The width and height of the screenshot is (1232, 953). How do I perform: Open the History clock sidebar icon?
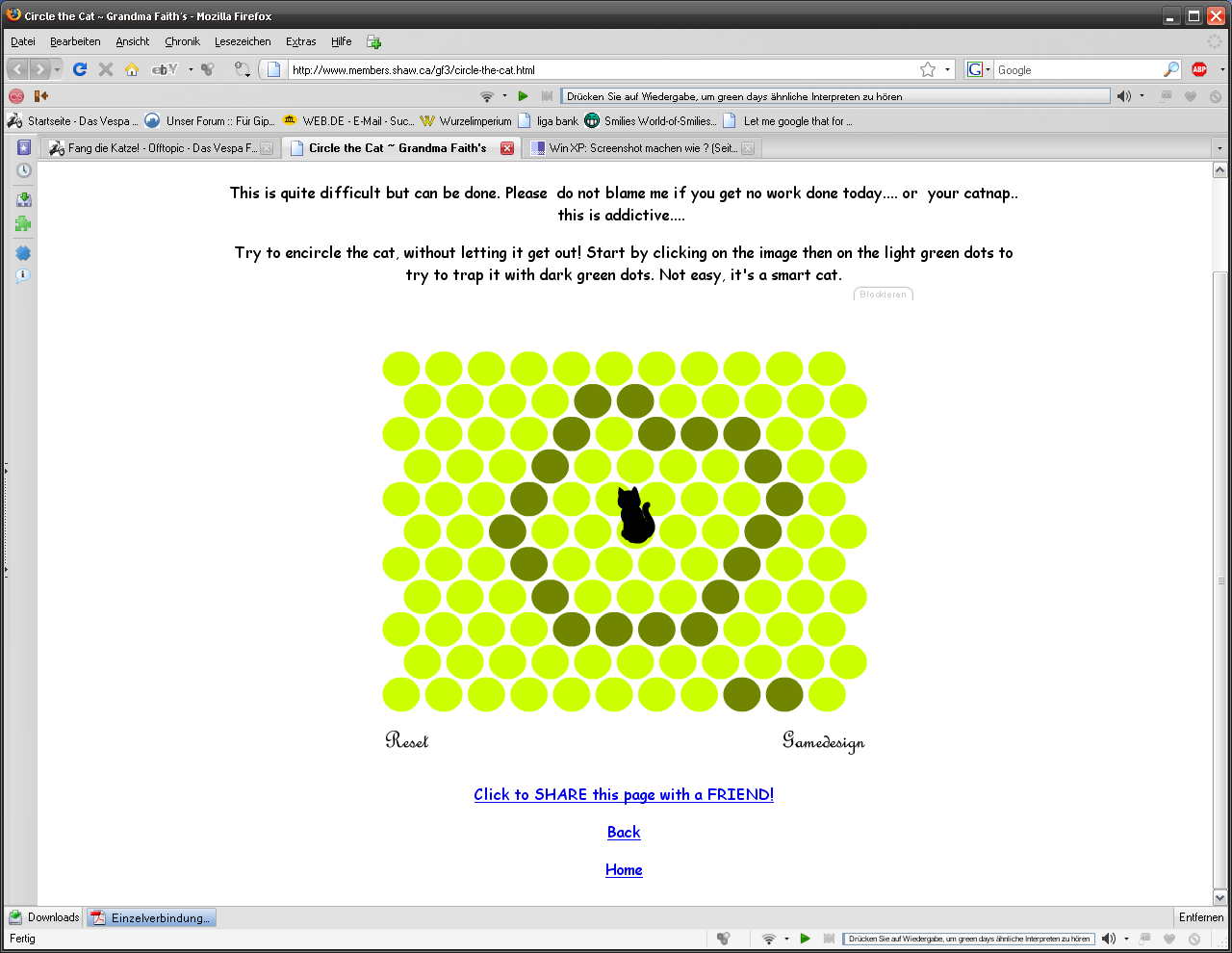pos(23,171)
